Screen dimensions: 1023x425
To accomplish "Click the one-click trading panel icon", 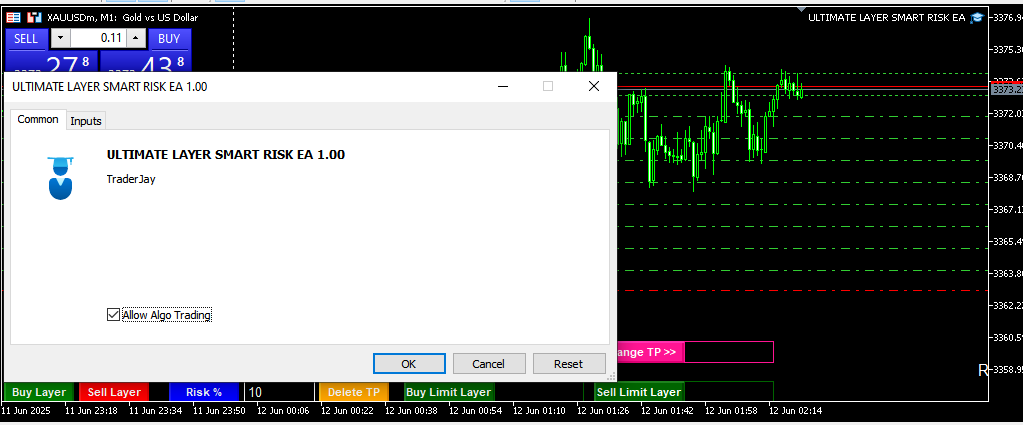I will point(14,18).
